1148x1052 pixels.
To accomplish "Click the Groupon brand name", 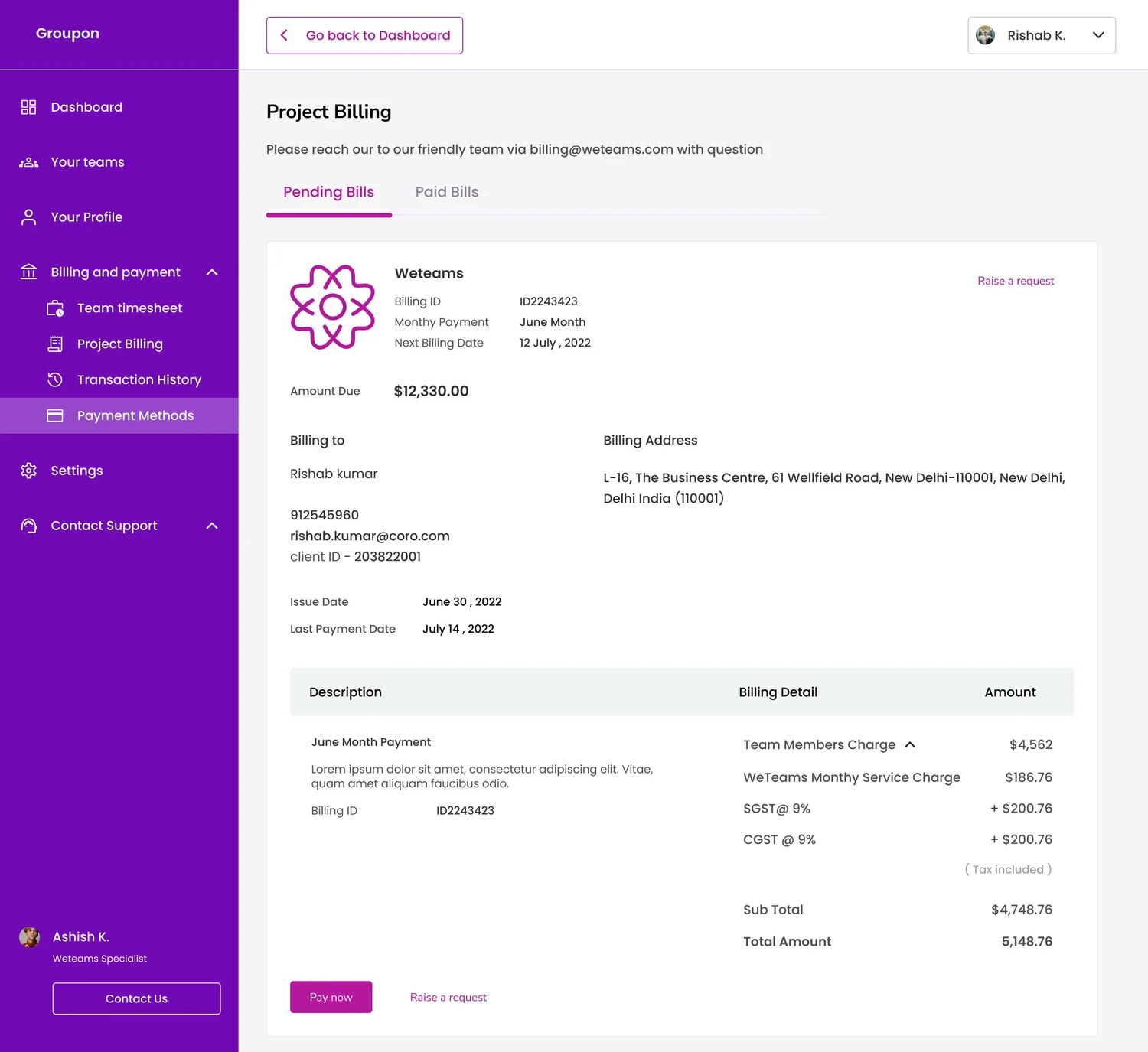I will (67, 34).
